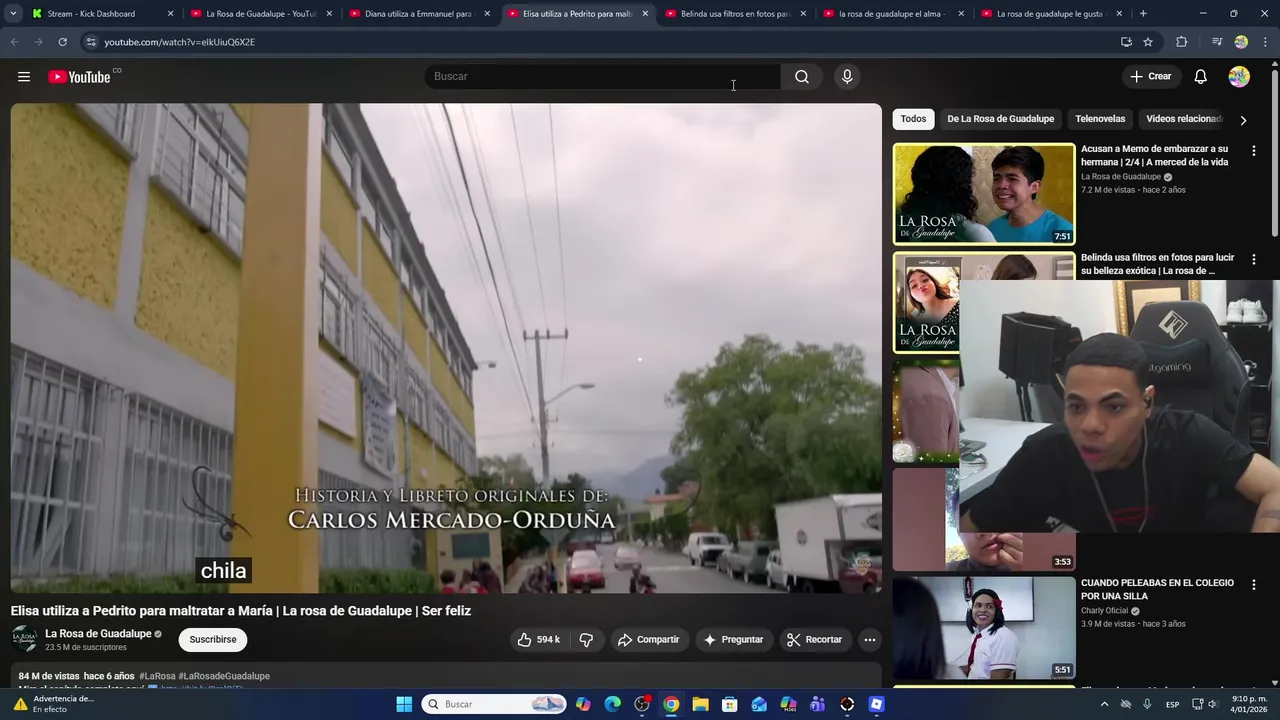Open the ESP language indicator in tray

pos(1172,704)
